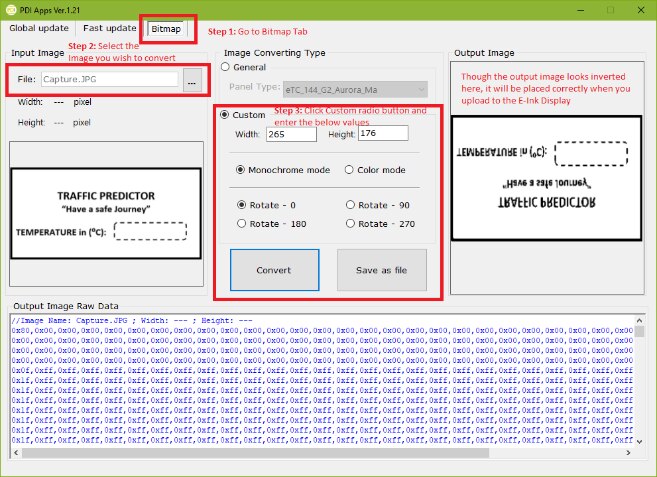Click the vertical scrollbar thumb in raw data
657x477 pixels.
pos(639,332)
